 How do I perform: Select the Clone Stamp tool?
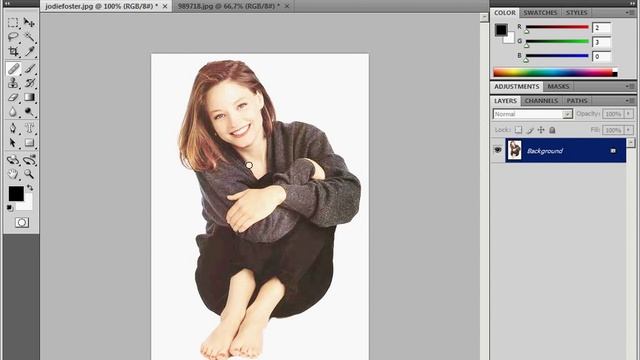pyautogui.click(x=13, y=83)
